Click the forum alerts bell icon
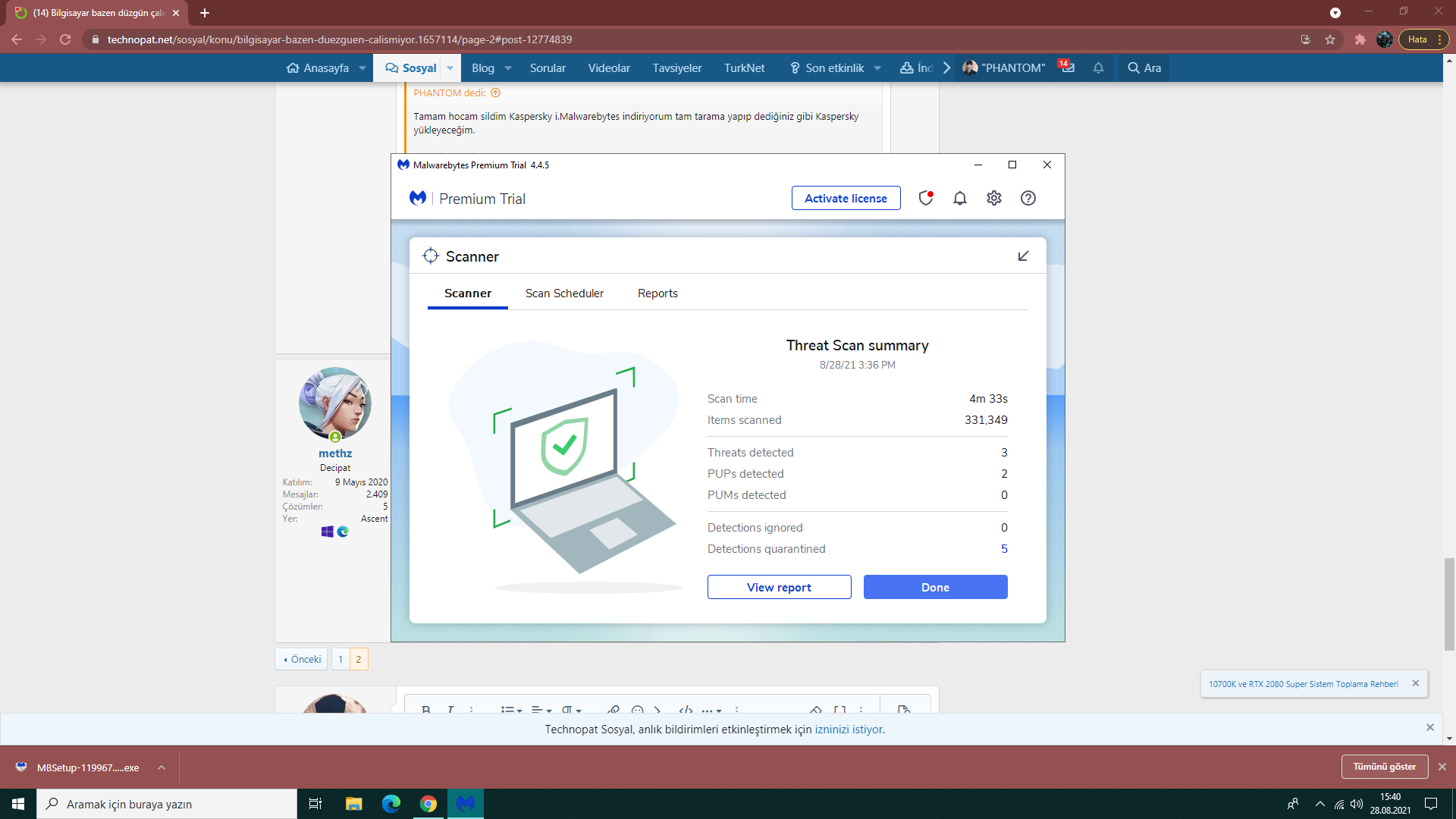This screenshot has width=1456, height=819. pyautogui.click(x=1097, y=68)
